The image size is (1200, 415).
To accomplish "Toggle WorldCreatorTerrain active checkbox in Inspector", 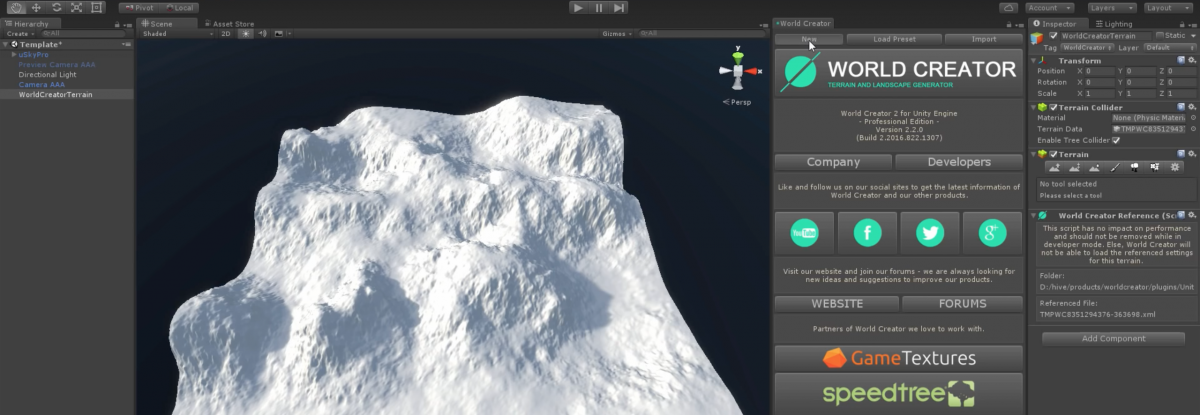I will point(1053,35).
